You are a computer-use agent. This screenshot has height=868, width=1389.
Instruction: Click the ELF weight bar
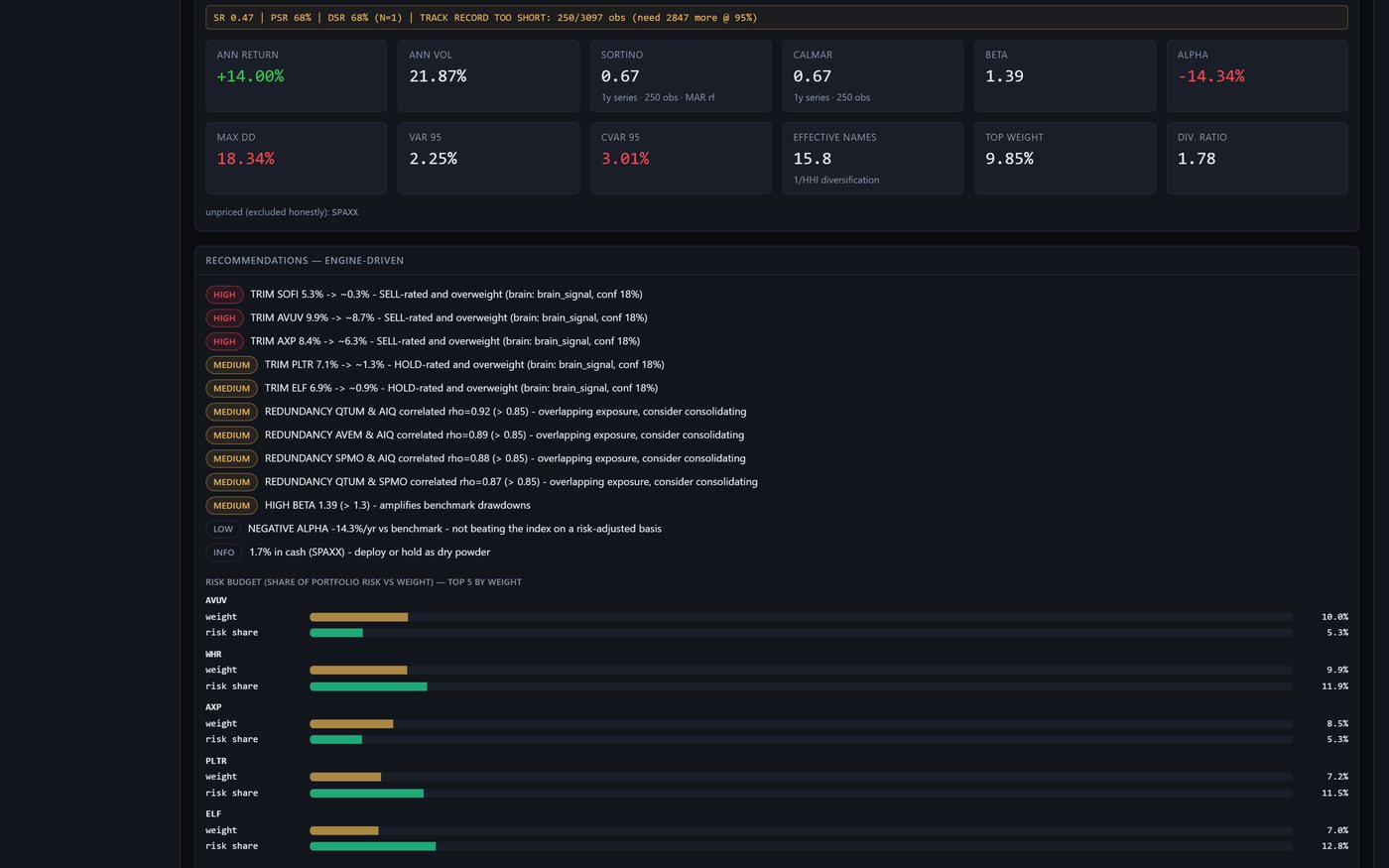pyautogui.click(x=801, y=830)
